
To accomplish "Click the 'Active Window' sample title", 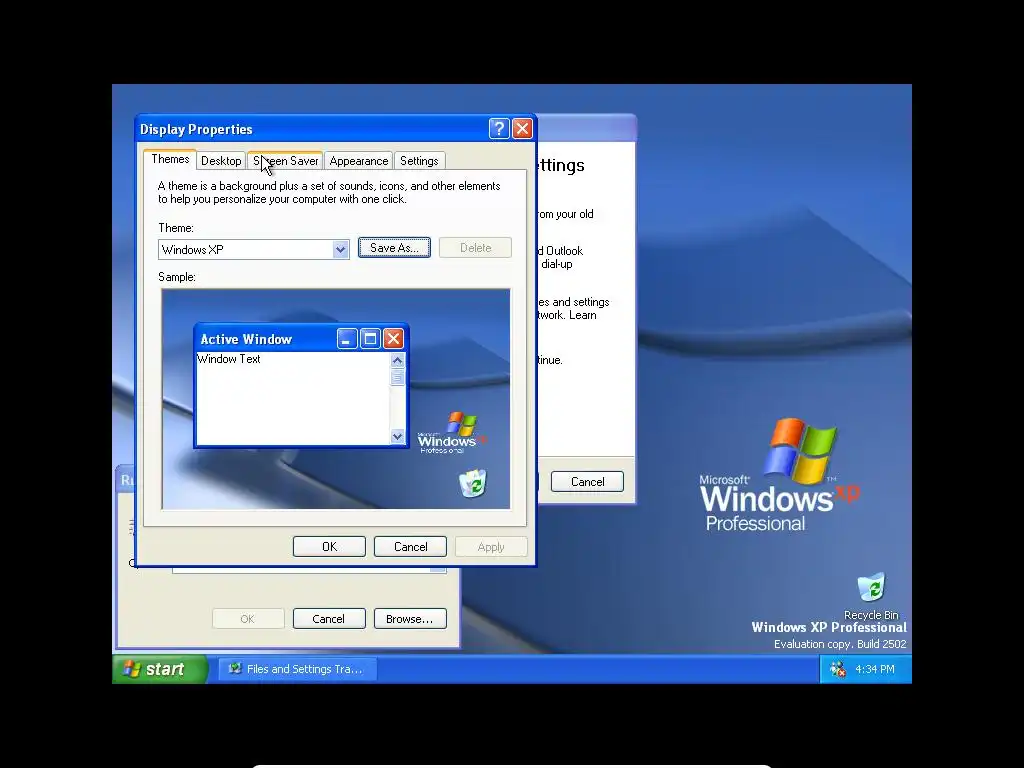I will click(246, 339).
